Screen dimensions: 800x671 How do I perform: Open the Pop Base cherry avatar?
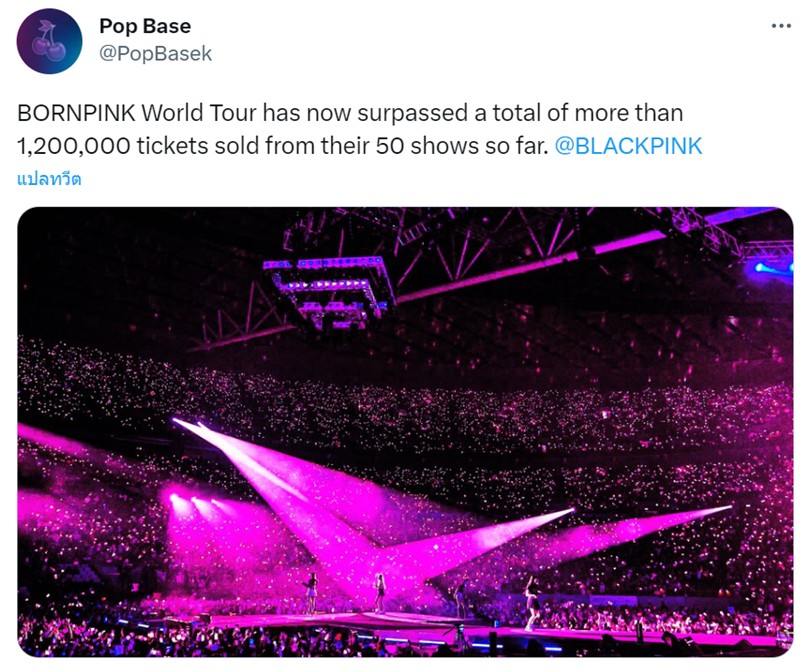click(x=49, y=41)
